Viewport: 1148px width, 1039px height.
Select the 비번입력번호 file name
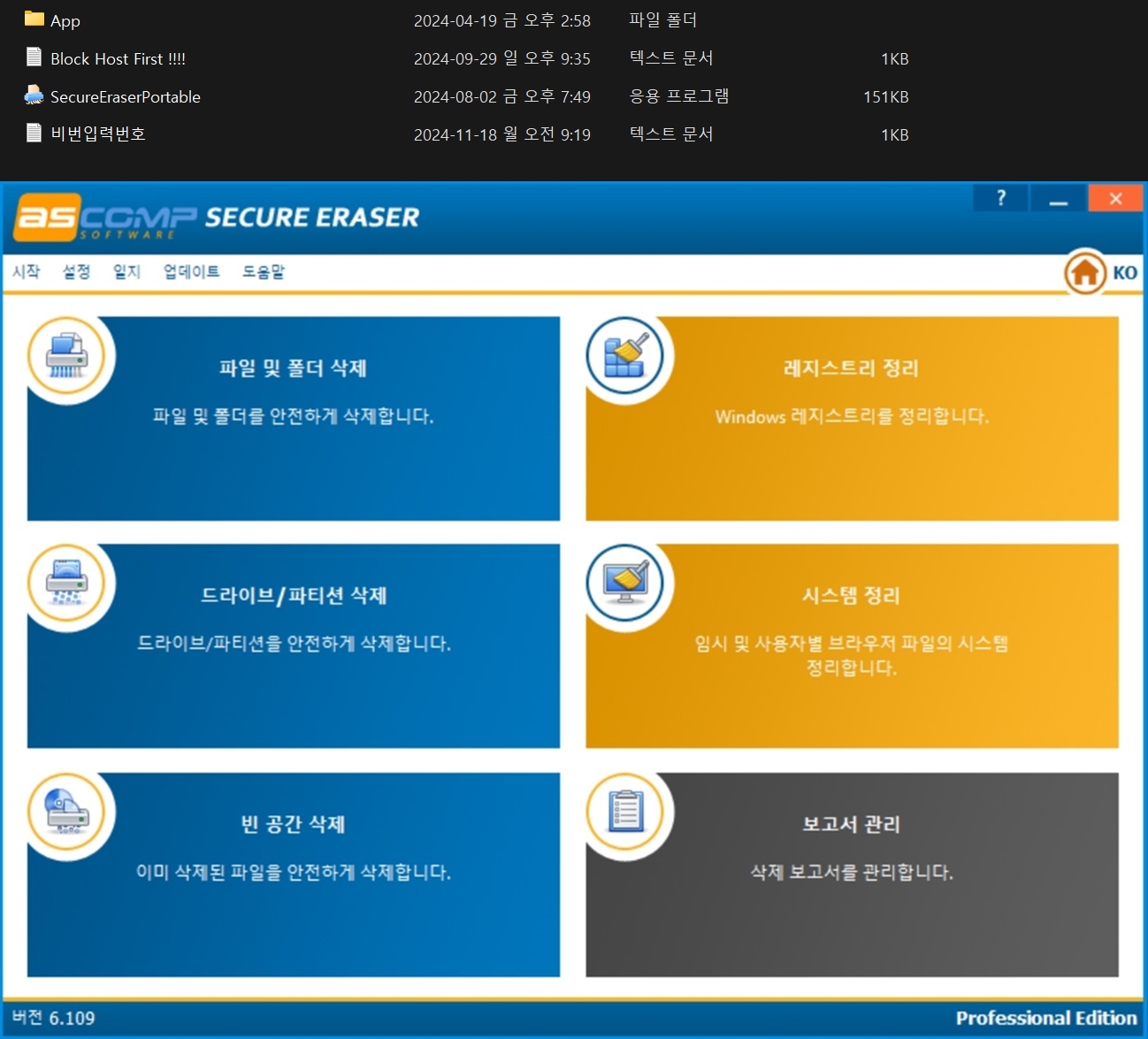click(97, 134)
